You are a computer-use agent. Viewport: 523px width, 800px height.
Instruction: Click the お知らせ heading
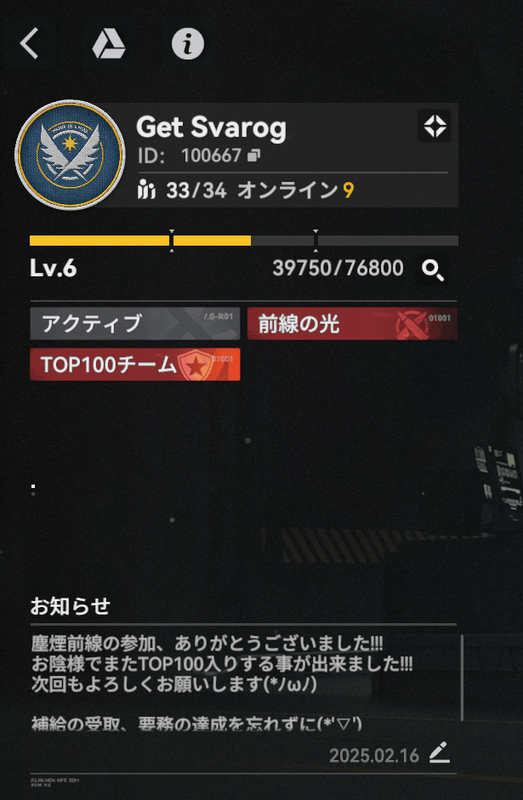coord(70,607)
